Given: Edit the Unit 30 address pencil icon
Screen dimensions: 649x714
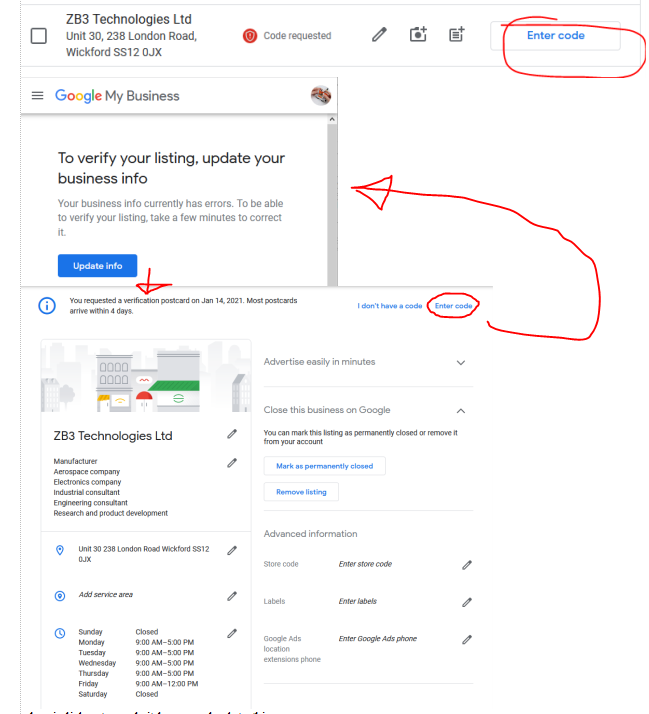Looking at the screenshot, I should coord(232,551).
